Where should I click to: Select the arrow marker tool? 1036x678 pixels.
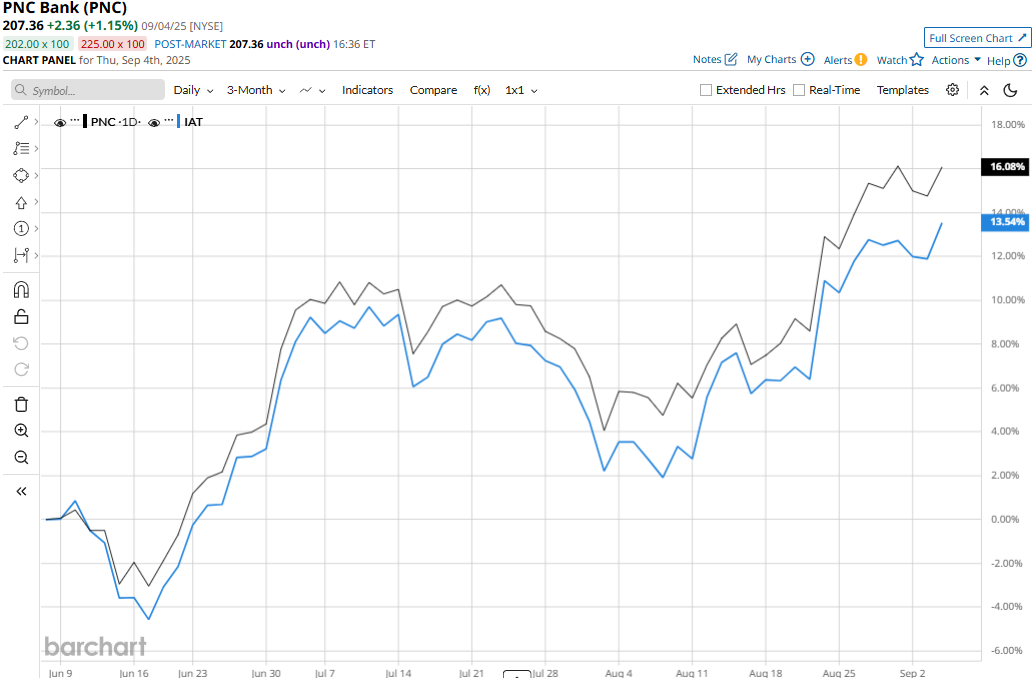click(21, 202)
